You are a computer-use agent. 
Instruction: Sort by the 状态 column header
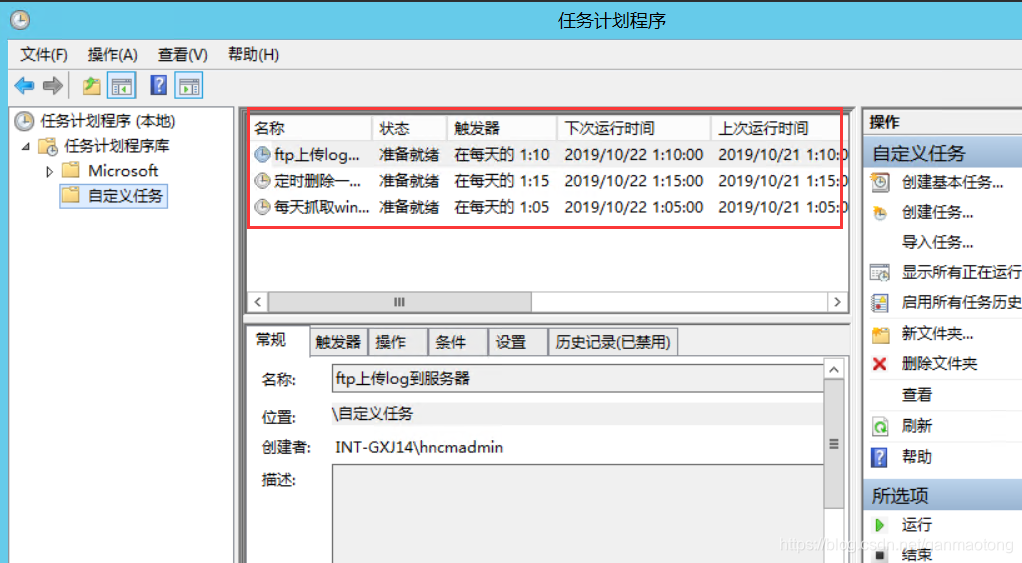(x=409, y=128)
